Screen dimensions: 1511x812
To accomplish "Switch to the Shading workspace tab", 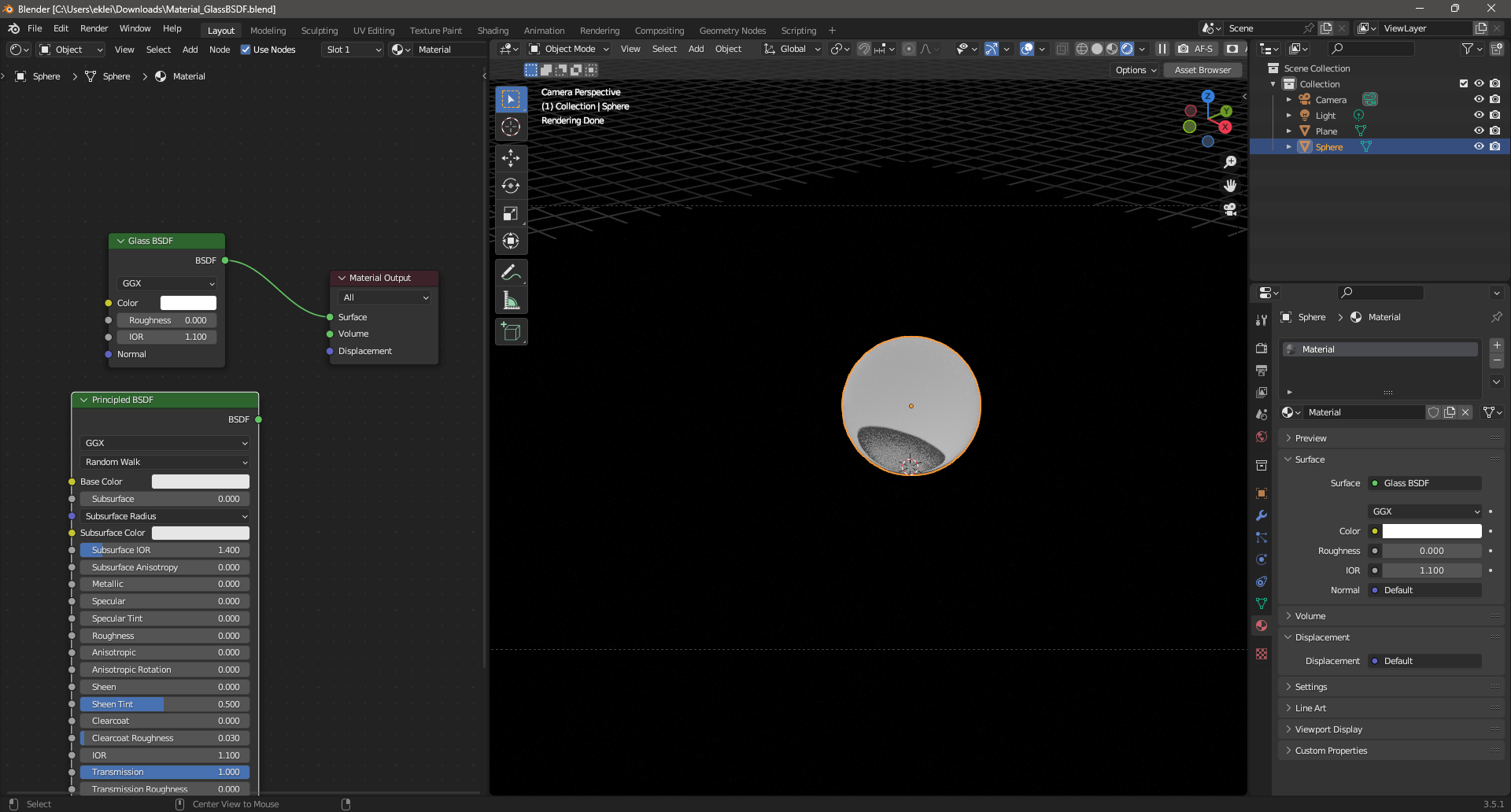I will pos(493,30).
